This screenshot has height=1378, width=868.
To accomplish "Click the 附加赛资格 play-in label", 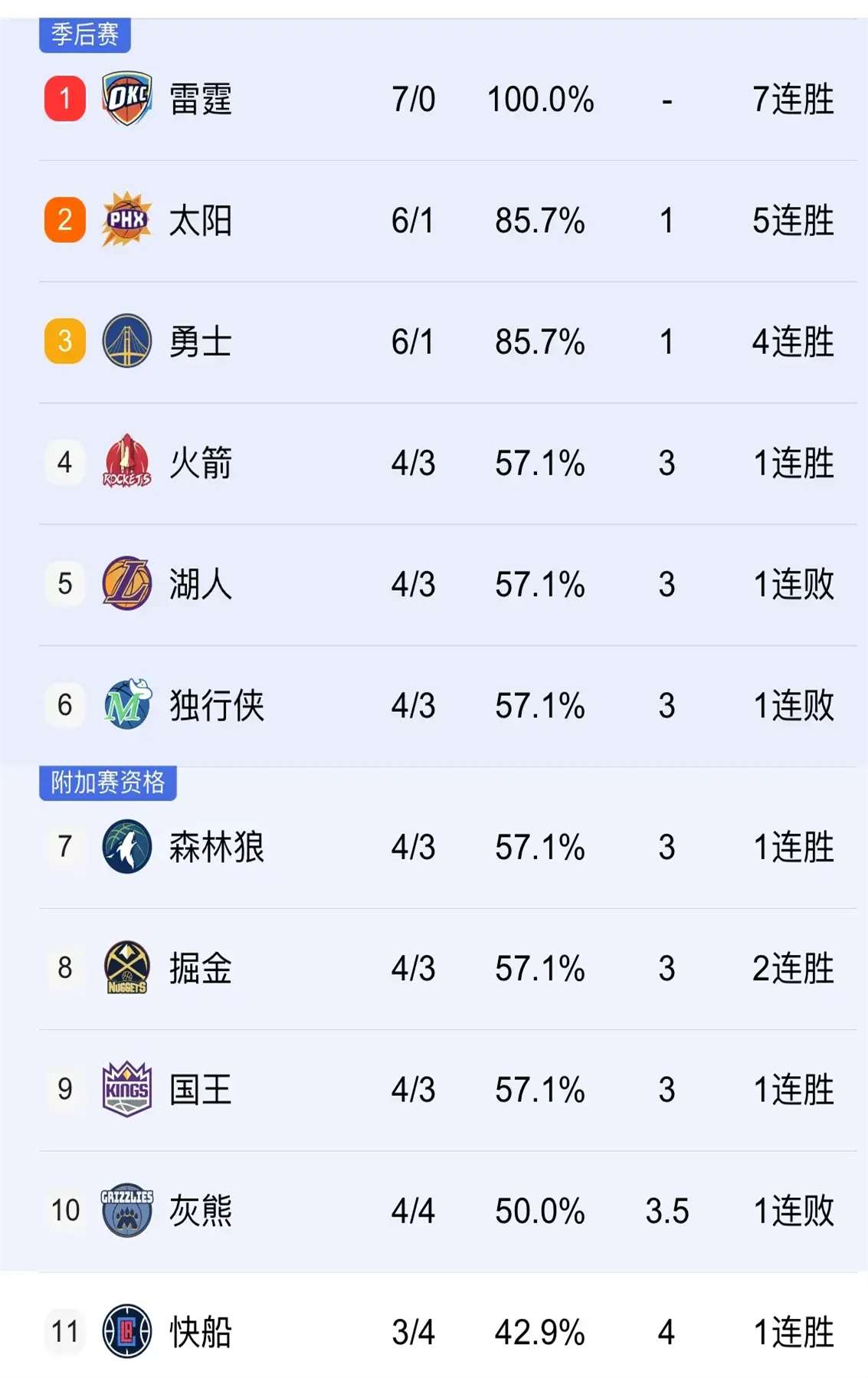I will click(108, 783).
